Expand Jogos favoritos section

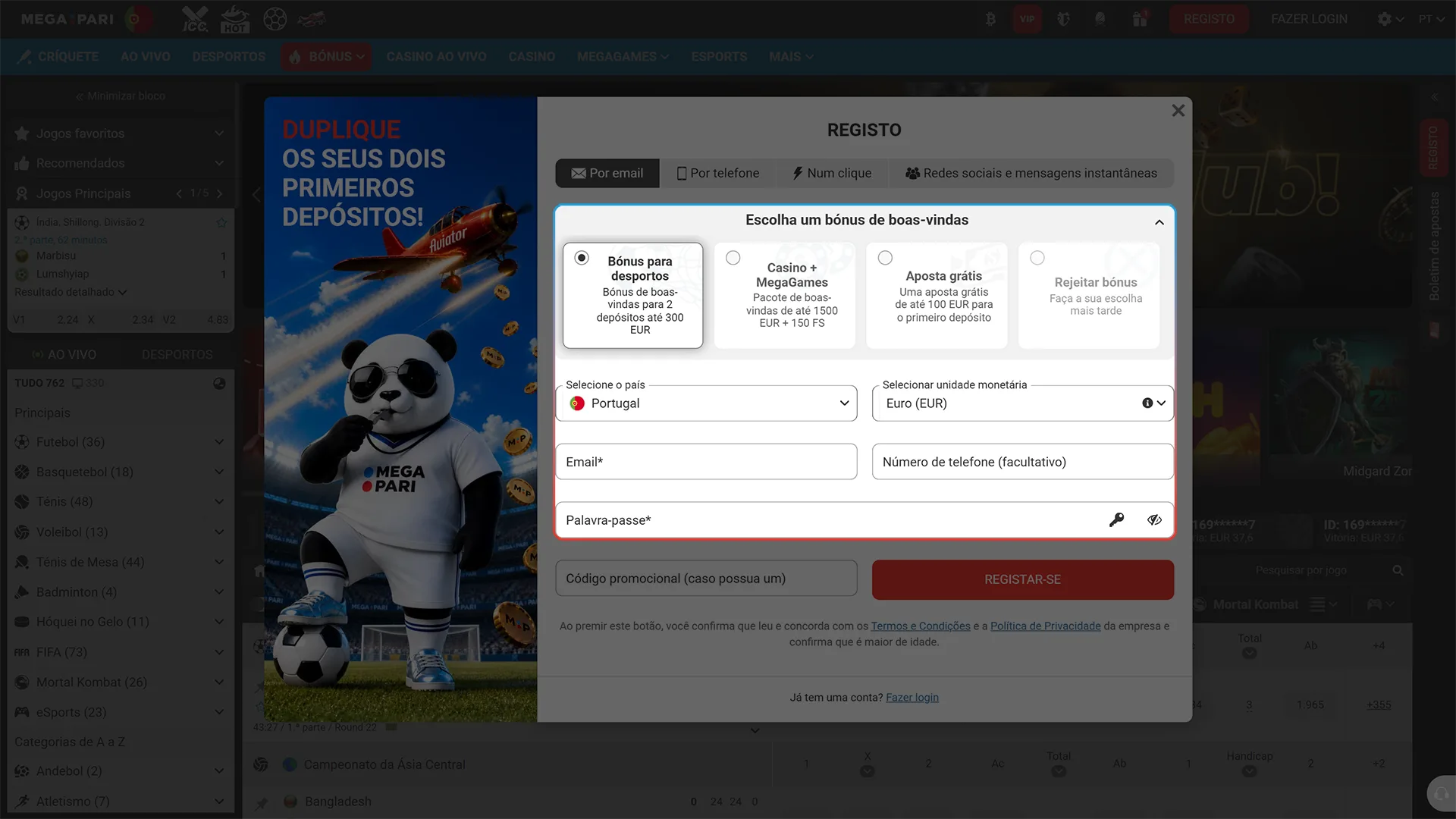[x=120, y=133]
